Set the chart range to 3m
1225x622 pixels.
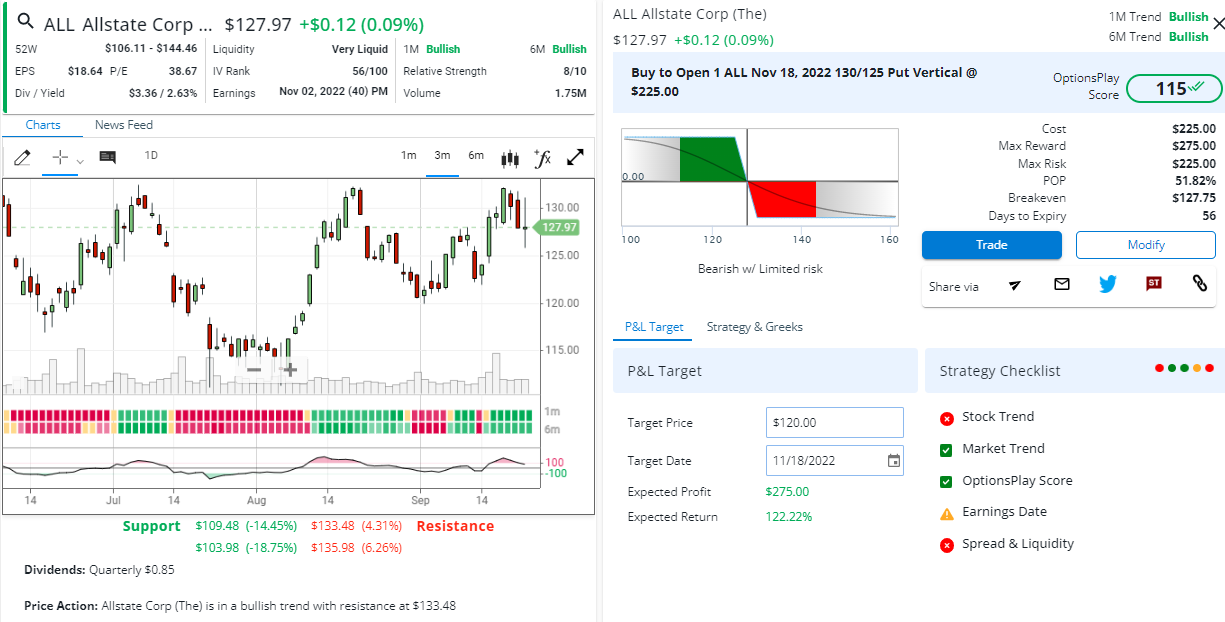pos(442,155)
